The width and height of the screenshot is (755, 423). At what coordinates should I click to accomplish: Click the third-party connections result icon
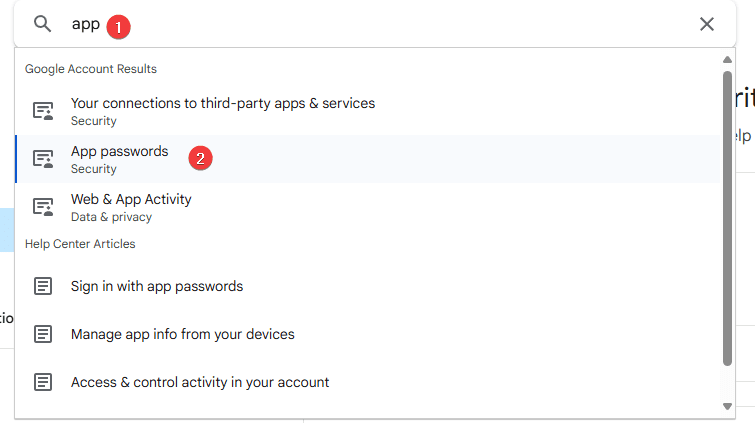click(x=43, y=111)
